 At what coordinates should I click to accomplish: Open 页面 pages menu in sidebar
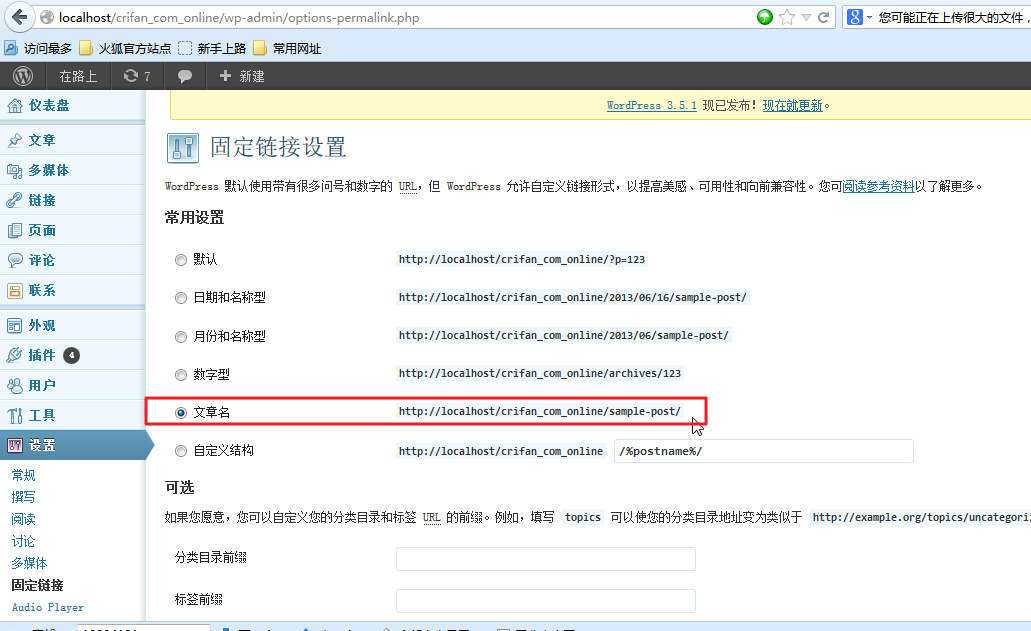72,230
